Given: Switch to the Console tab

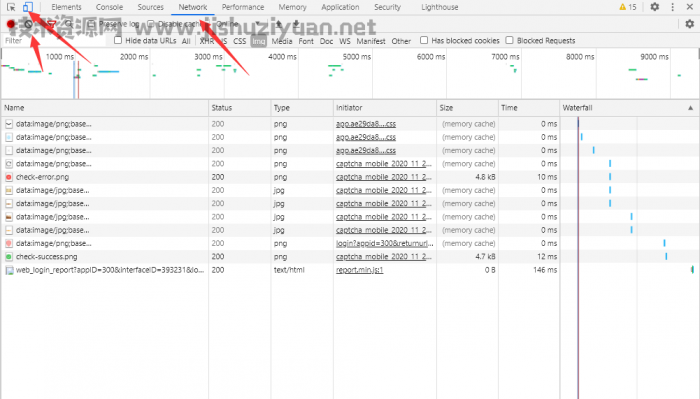Looking at the screenshot, I should click(x=109, y=7).
